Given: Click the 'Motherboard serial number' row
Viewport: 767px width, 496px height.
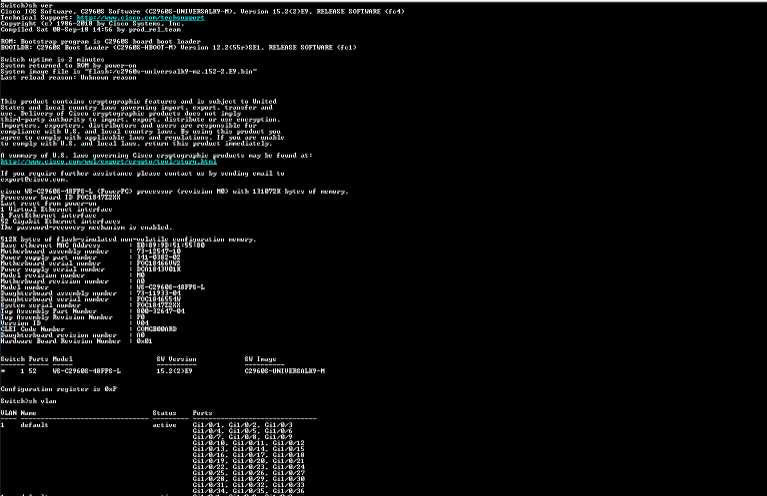Looking at the screenshot, I should tap(90, 263).
